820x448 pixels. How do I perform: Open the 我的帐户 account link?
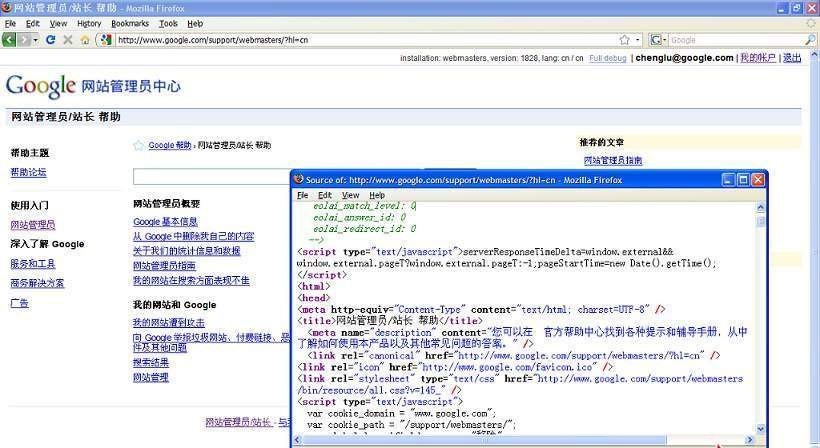coord(758,58)
